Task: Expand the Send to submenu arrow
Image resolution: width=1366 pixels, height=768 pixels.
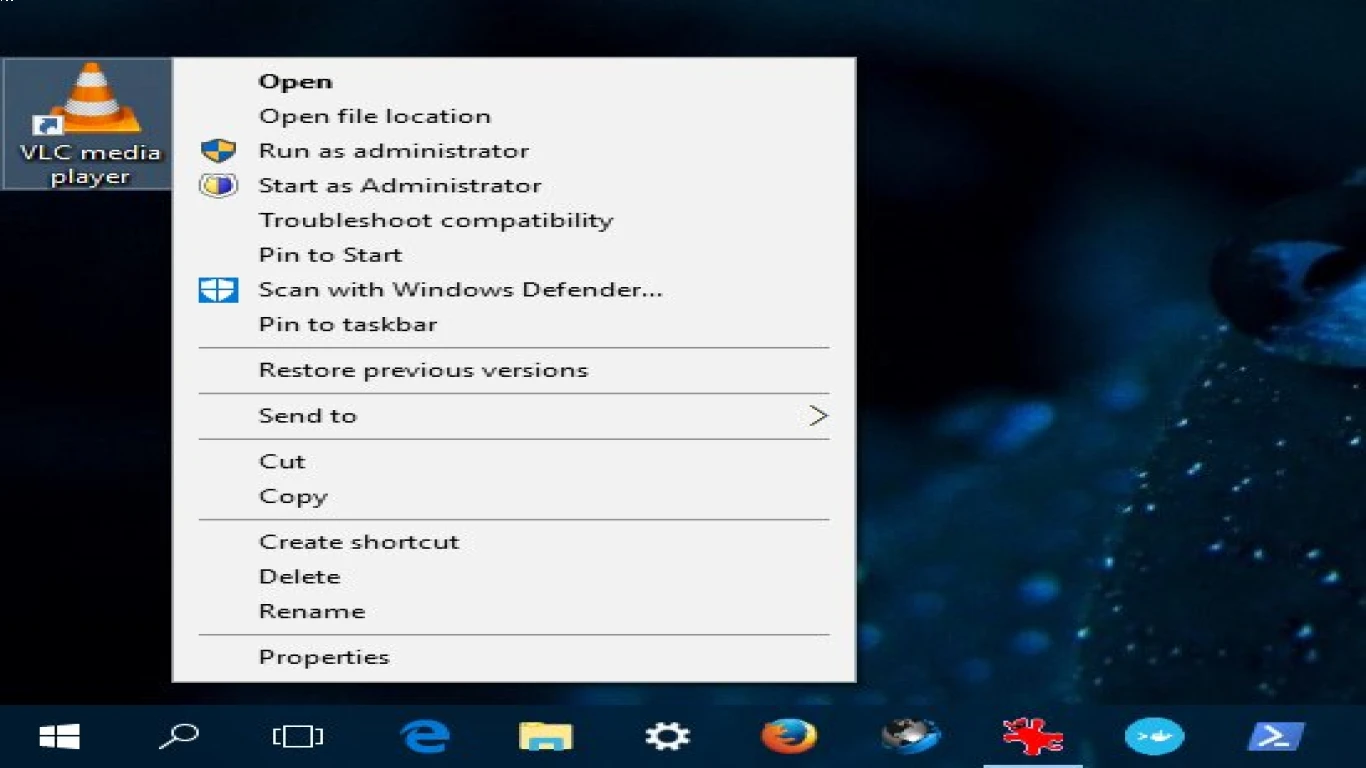Action: coord(818,416)
